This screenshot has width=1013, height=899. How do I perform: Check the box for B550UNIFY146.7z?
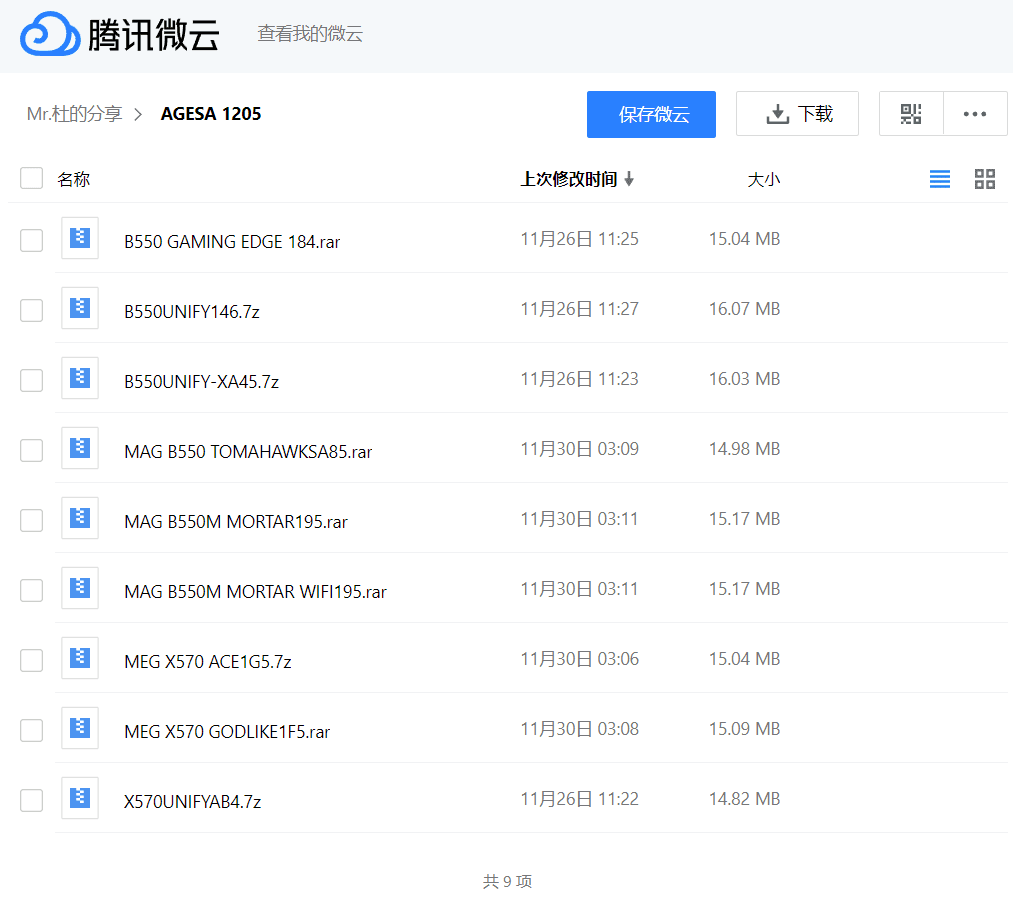tap(32, 311)
